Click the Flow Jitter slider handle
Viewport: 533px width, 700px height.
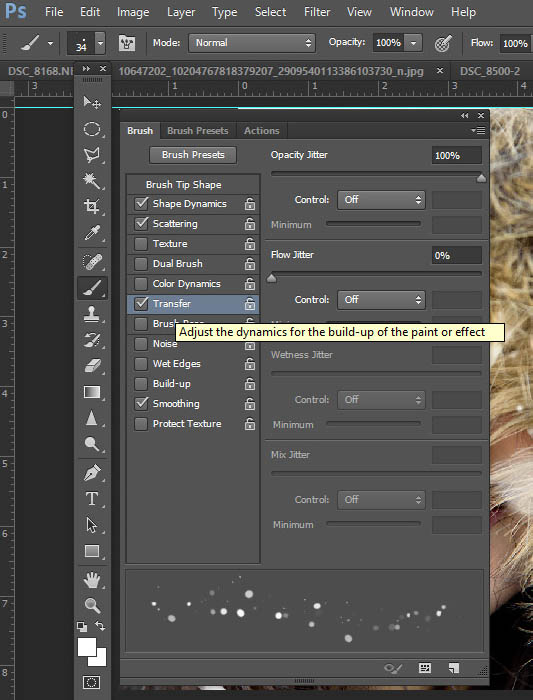(271, 279)
